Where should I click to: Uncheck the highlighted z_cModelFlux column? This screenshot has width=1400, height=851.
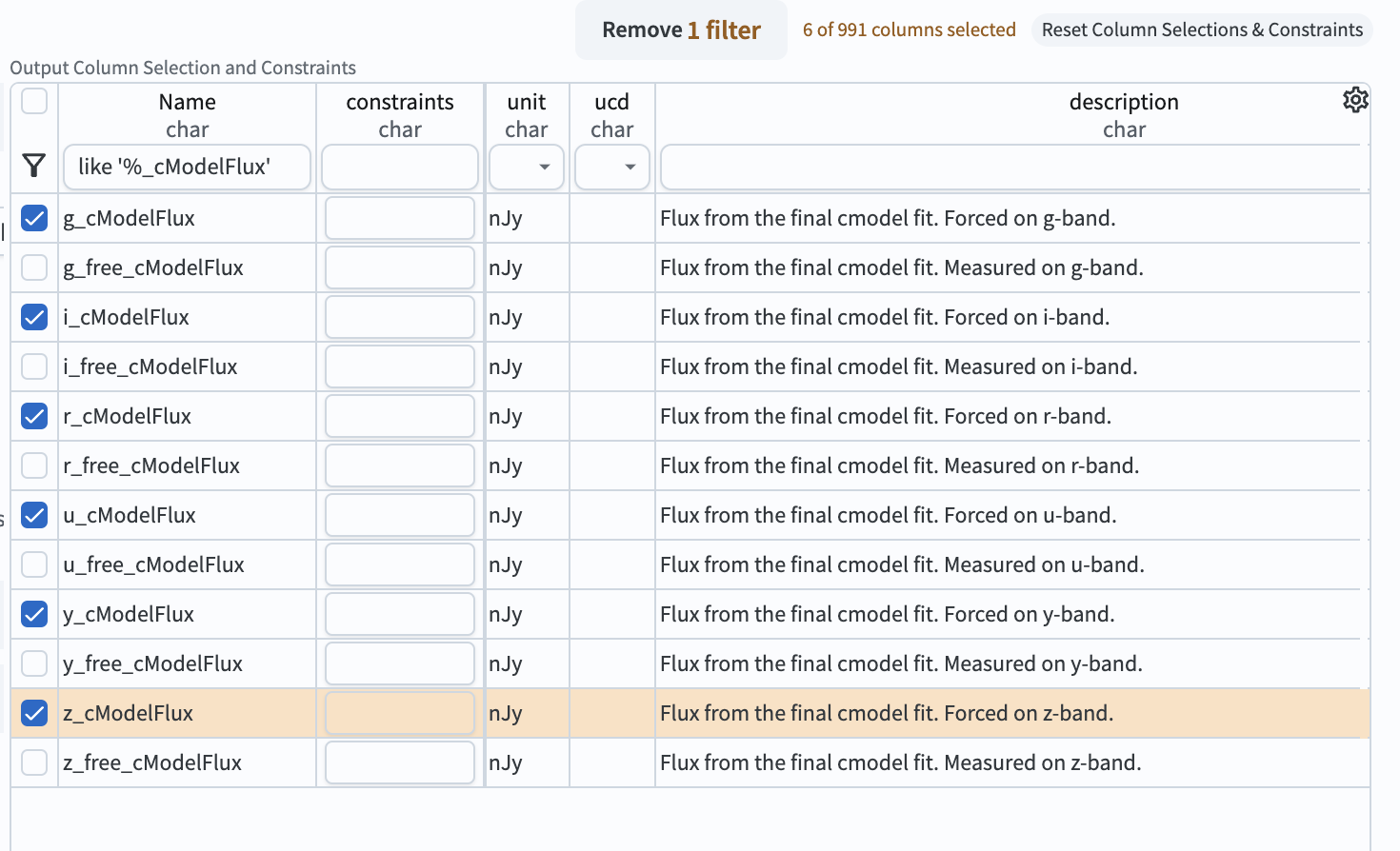pyautogui.click(x=33, y=713)
